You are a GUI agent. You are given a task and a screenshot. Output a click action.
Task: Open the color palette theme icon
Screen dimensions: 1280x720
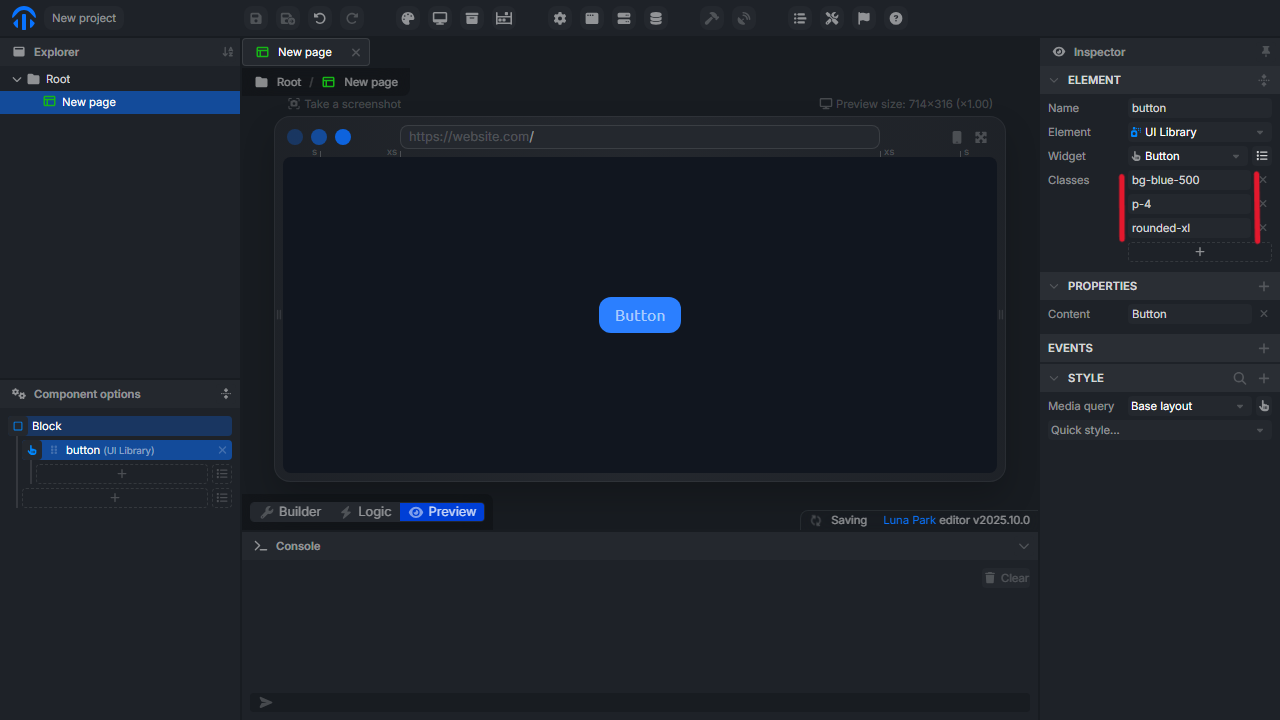click(407, 18)
